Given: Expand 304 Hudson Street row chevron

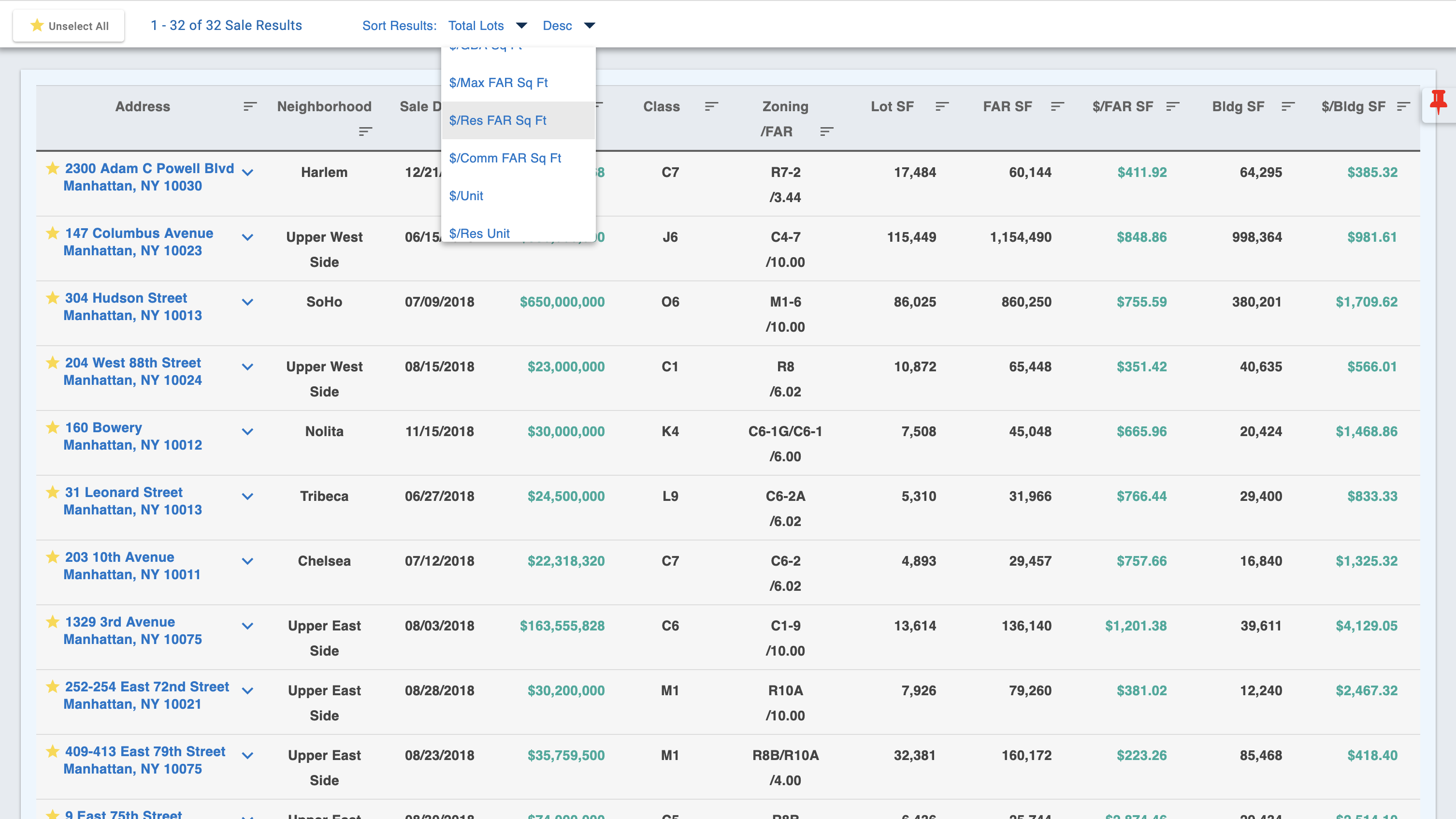Looking at the screenshot, I should (x=247, y=302).
